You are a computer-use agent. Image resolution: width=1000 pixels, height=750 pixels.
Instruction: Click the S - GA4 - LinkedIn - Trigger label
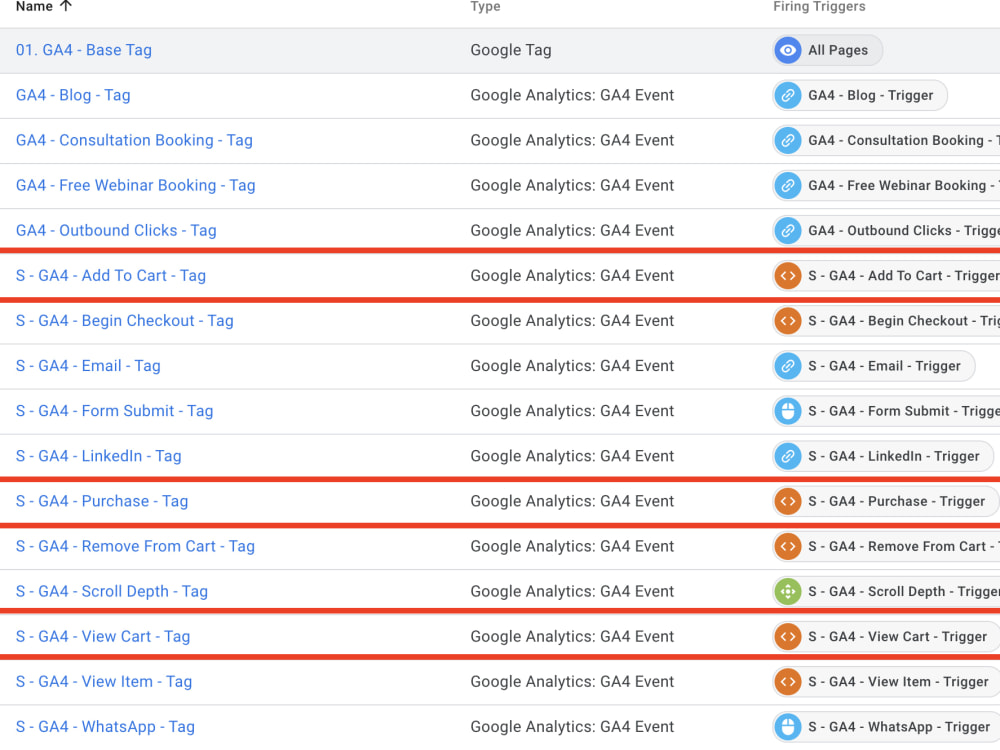point(893,457)
